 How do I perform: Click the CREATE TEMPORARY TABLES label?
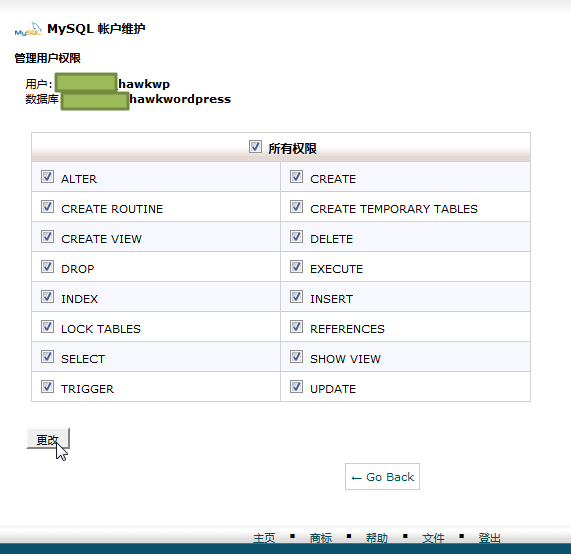394,209
